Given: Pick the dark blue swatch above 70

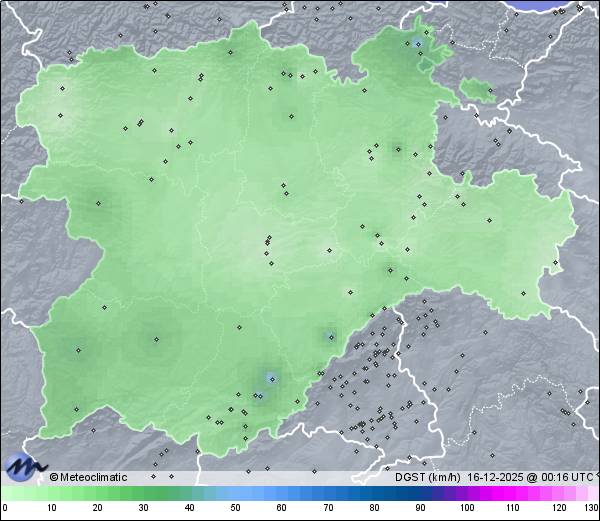Looking at the screenshot, I should pyautogui.click(x=328, y=493).
